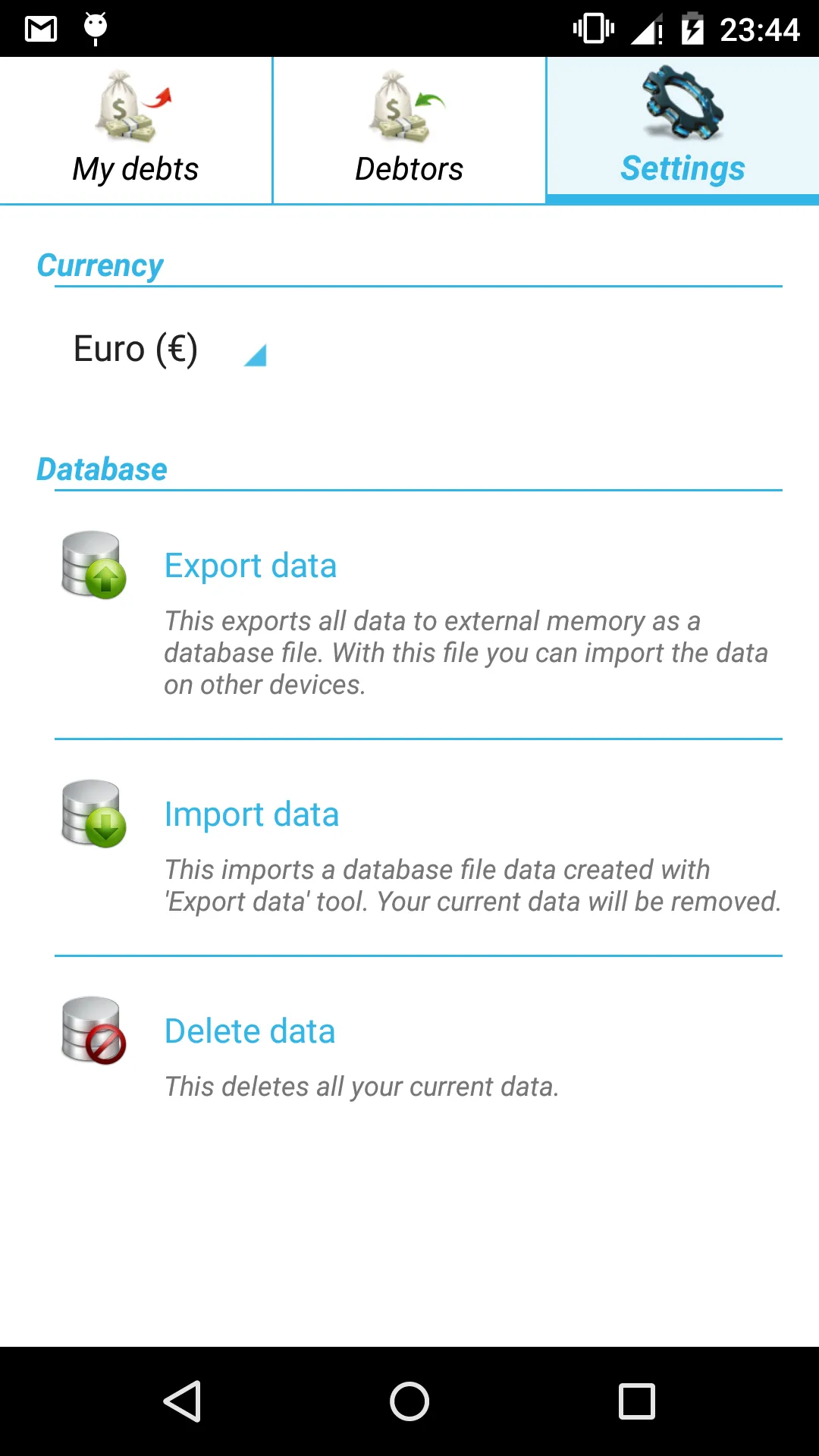Click the Settings gear icon
The image size is (819, 1456).
[x=682, y=103]
